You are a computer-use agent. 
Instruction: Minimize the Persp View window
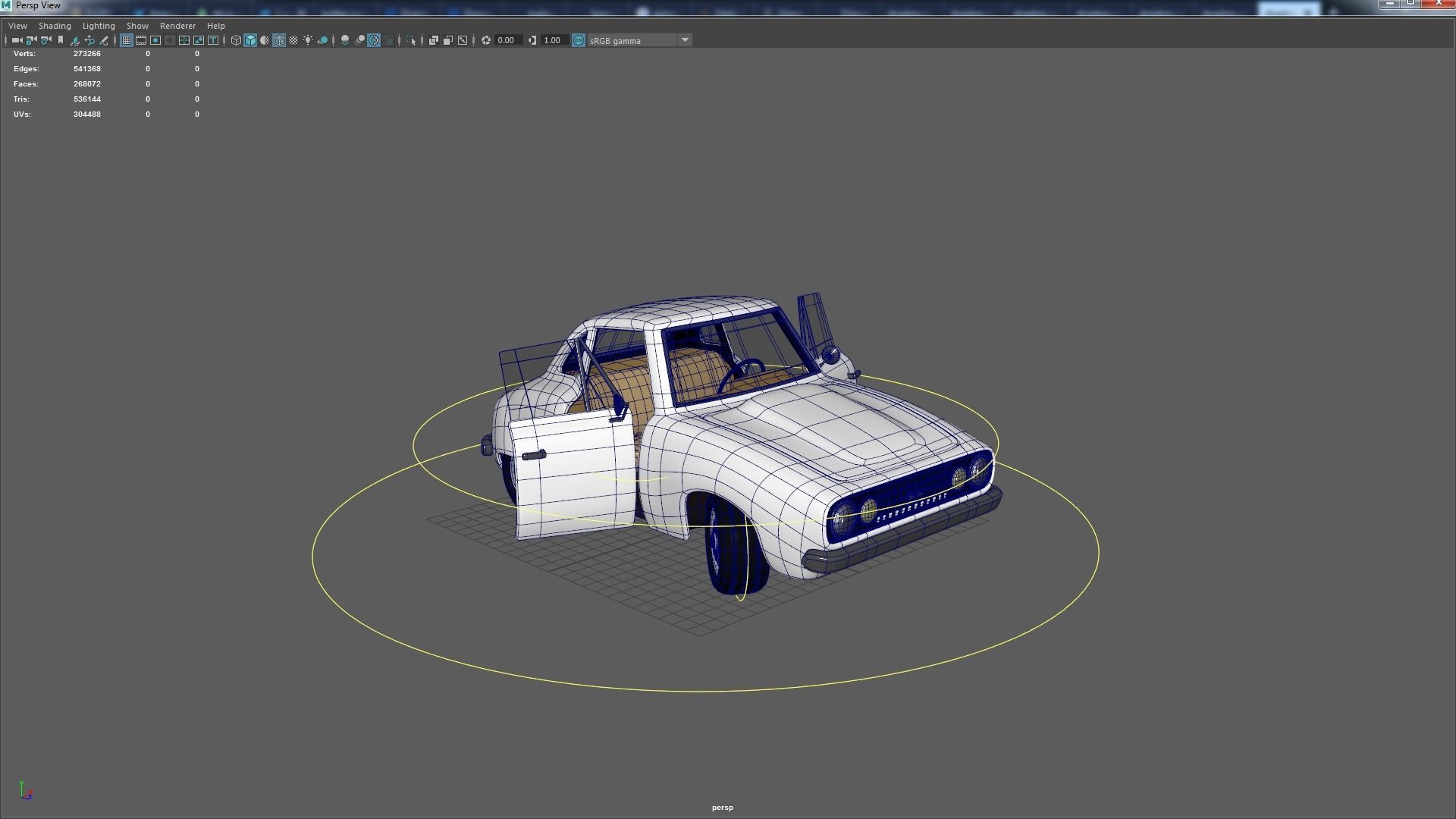point(1389,4)
